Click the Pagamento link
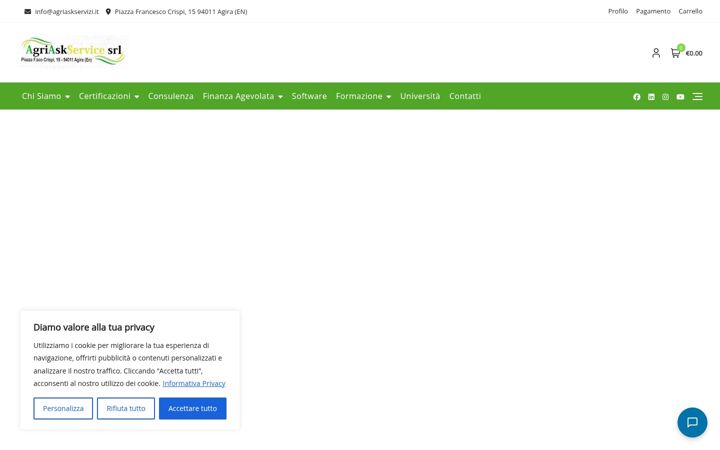The width and height of the screenshot is (720, 450). [x=653, y=11]
